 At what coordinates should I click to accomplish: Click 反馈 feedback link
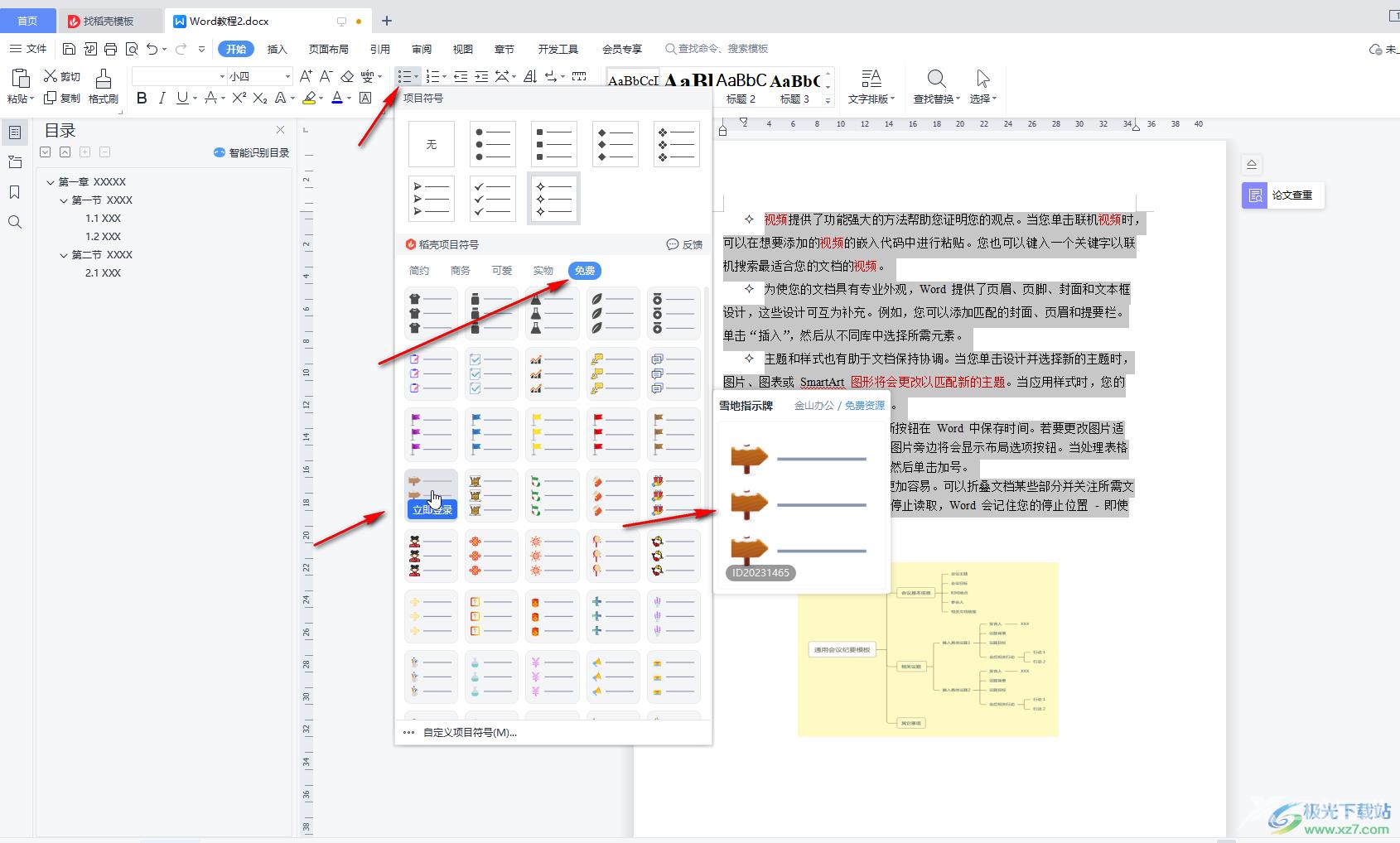[x=685, y=244]
